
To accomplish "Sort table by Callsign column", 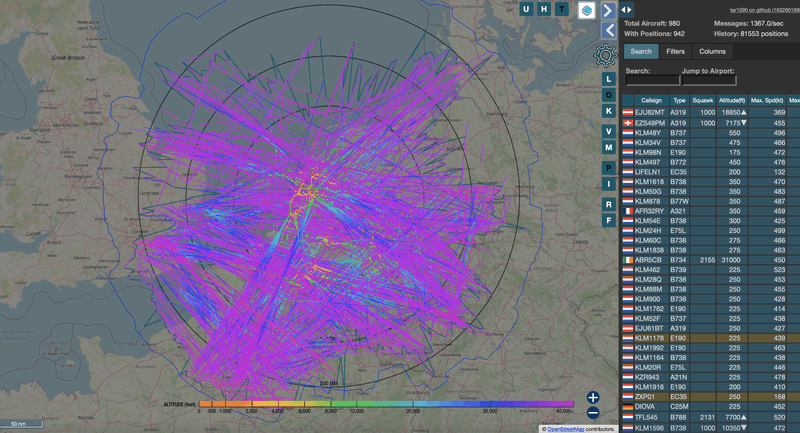I will tap(651, 100).
